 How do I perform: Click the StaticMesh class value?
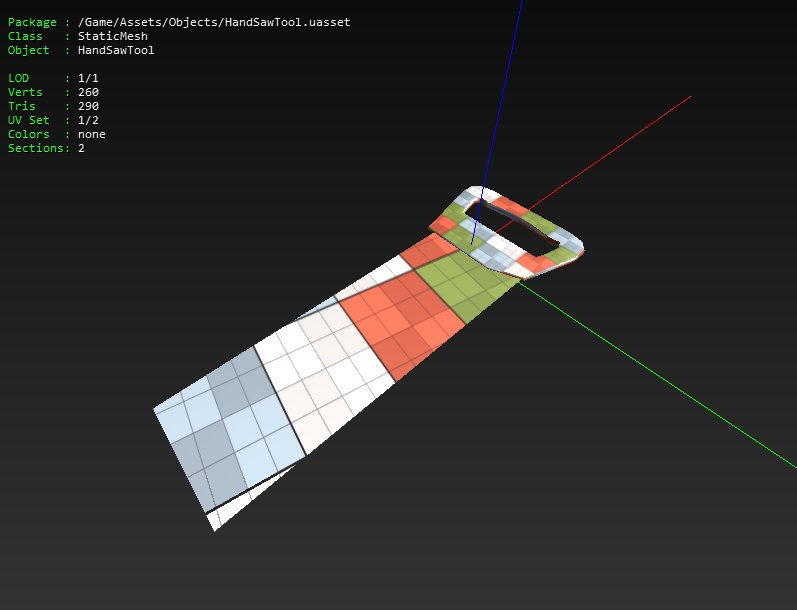pos(113,36)
